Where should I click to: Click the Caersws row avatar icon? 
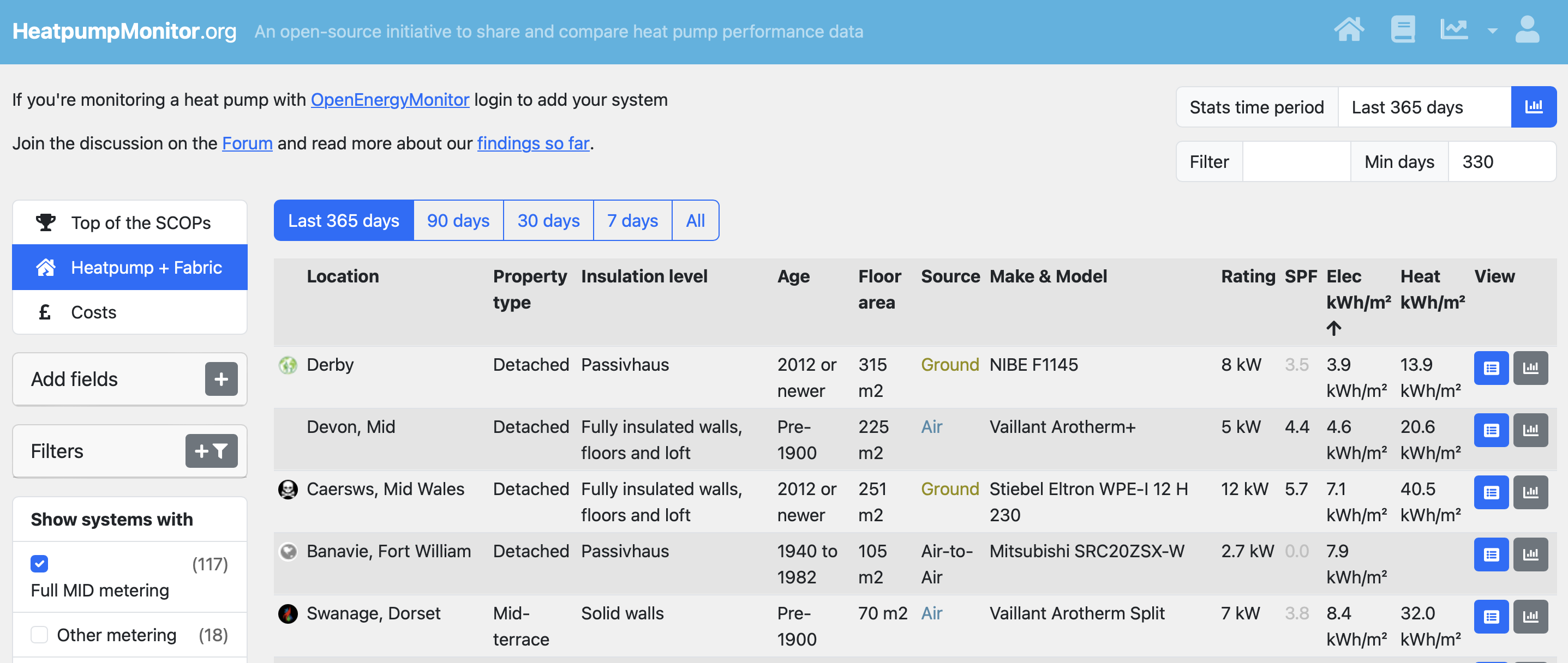click(288, 489)
